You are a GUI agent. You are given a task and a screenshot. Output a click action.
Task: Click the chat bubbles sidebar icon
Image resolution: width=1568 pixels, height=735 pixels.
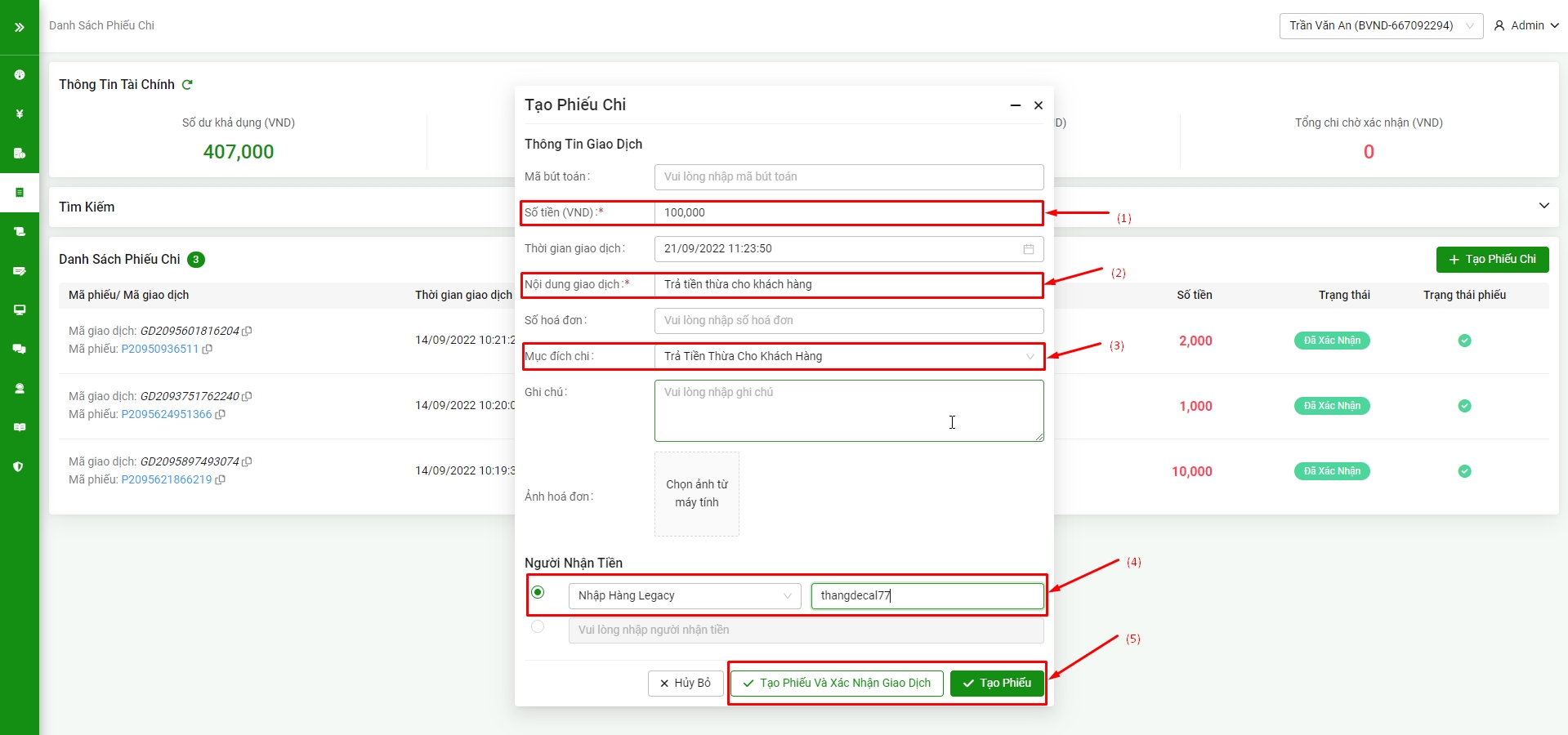click(x=19, y=350)
